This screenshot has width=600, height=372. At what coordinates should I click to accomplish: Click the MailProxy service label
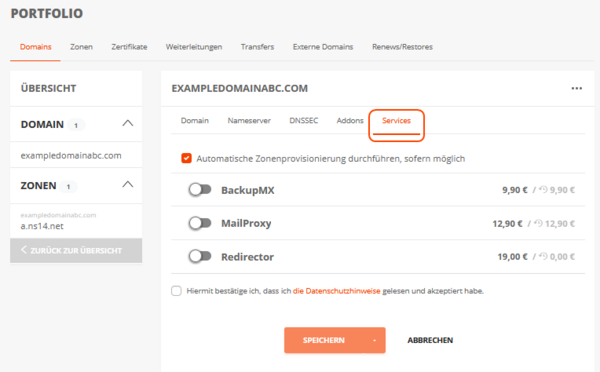click(x=246, y=223)
